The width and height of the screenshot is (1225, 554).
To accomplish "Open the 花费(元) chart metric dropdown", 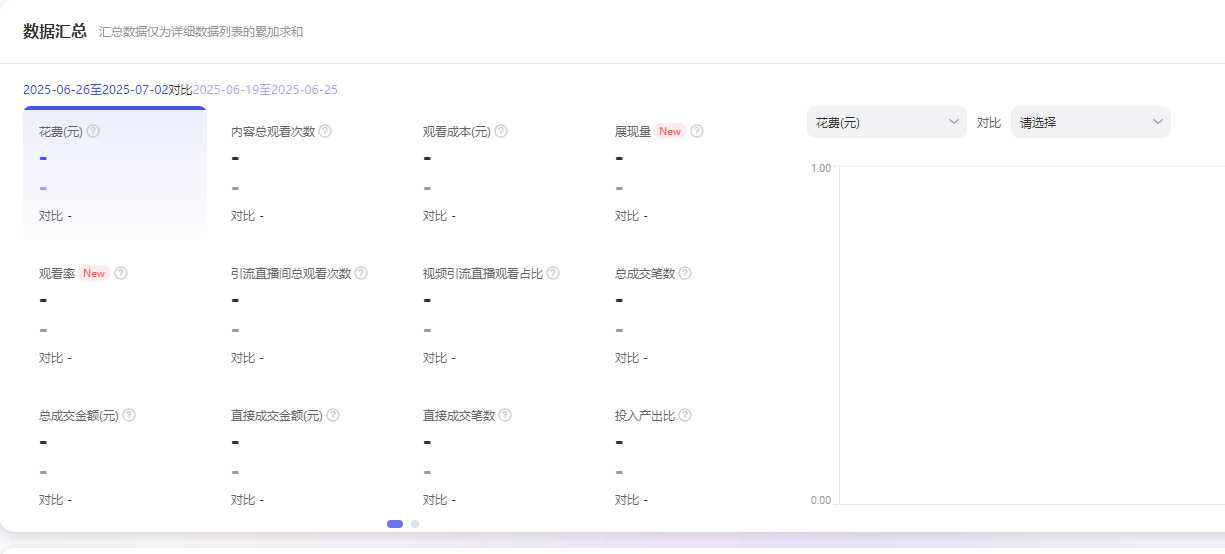I will (886, 122).
